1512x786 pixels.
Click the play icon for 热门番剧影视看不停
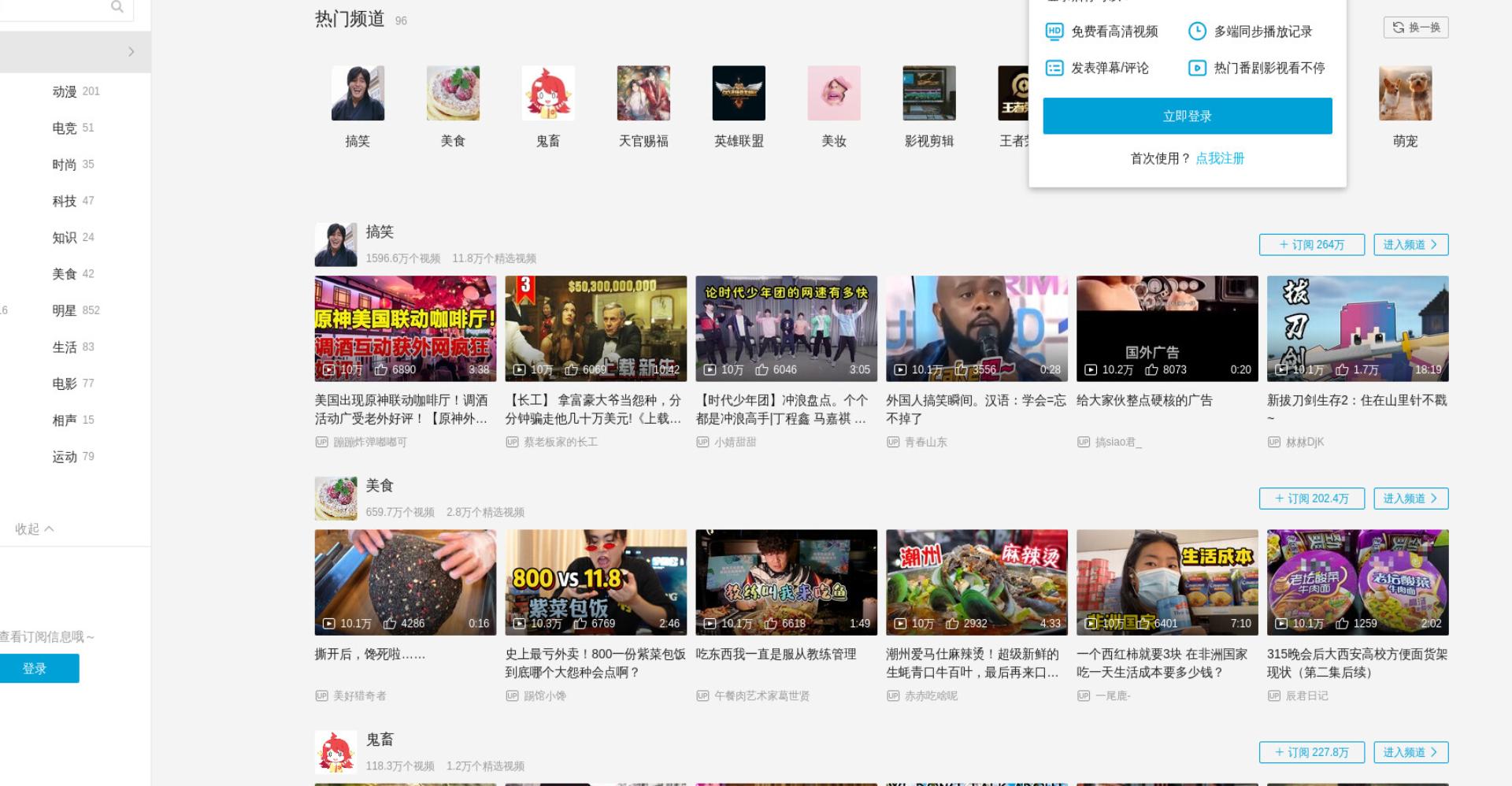[1197, 68]
